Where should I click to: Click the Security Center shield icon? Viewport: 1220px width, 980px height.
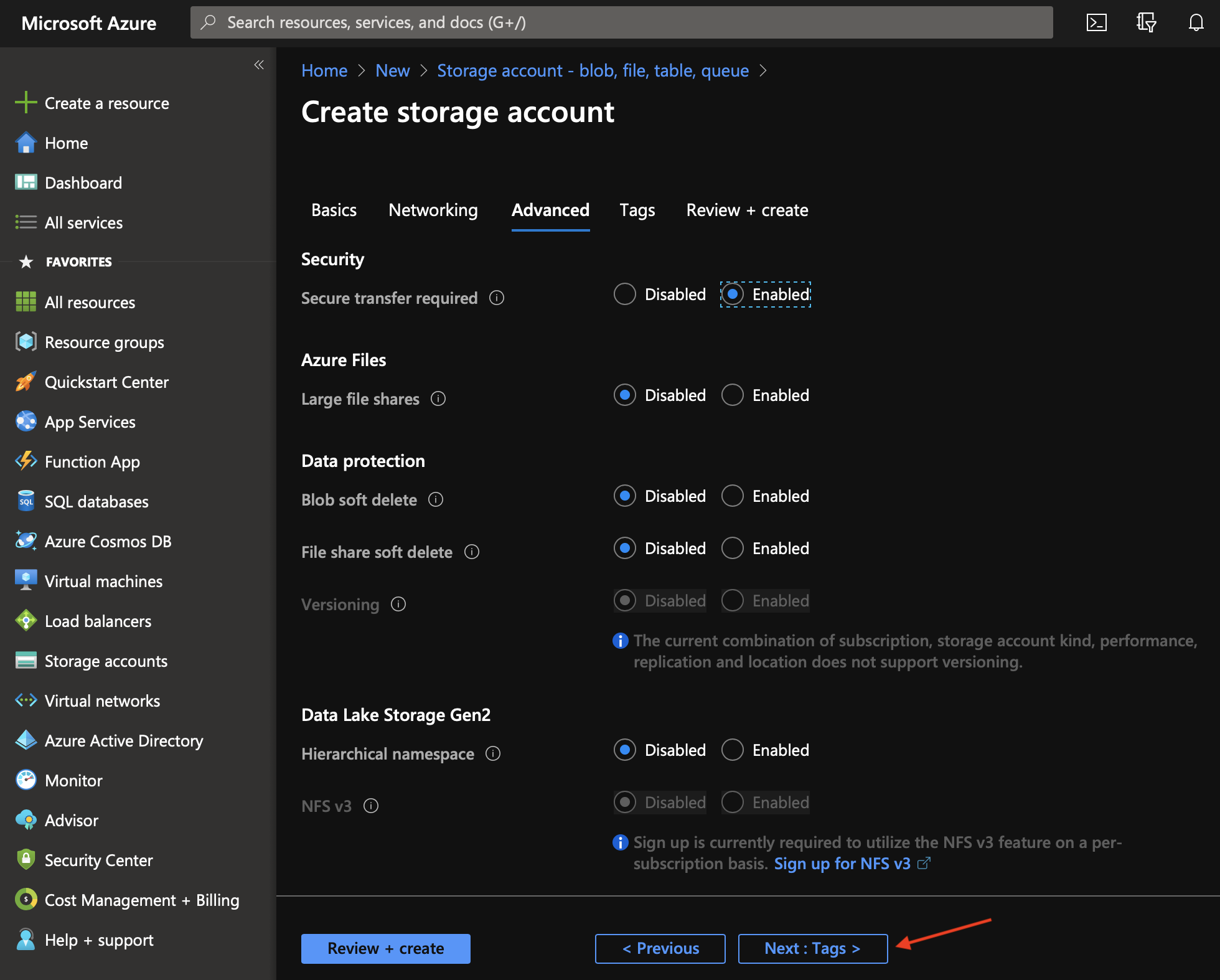(x=26, y=860)
